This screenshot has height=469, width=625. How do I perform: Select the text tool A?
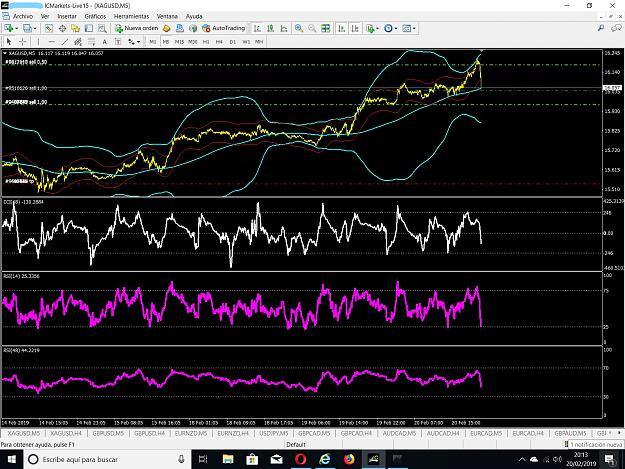[x=104, y=41]
